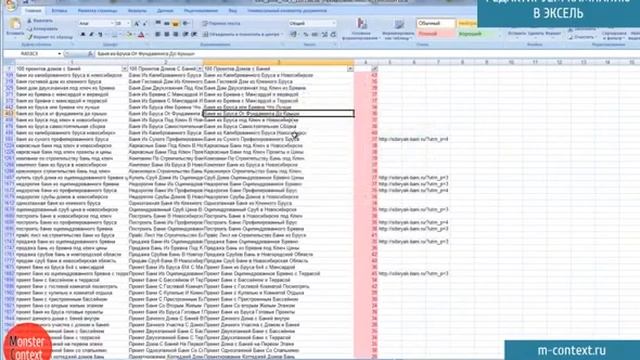Click the Increase Font Size icon
Screen dimensions: 640x360
(x=137, y=24)
